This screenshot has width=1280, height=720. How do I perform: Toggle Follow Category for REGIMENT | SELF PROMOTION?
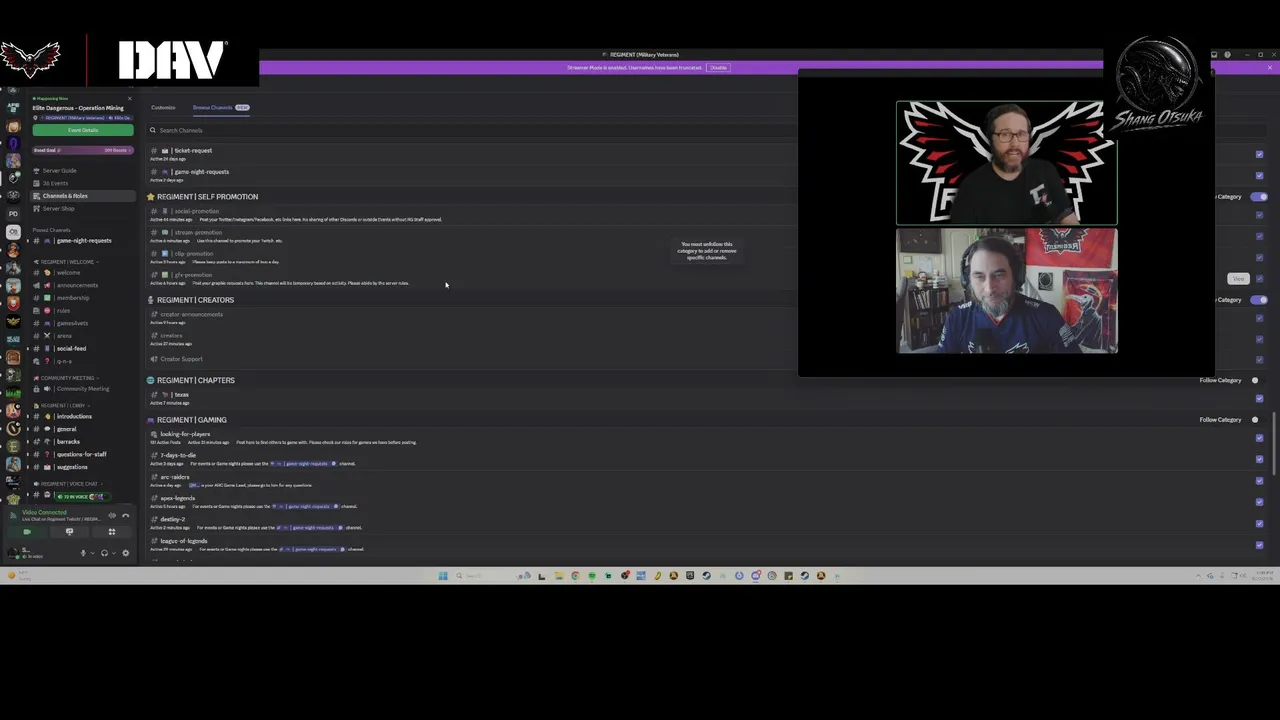[1259, 197]
